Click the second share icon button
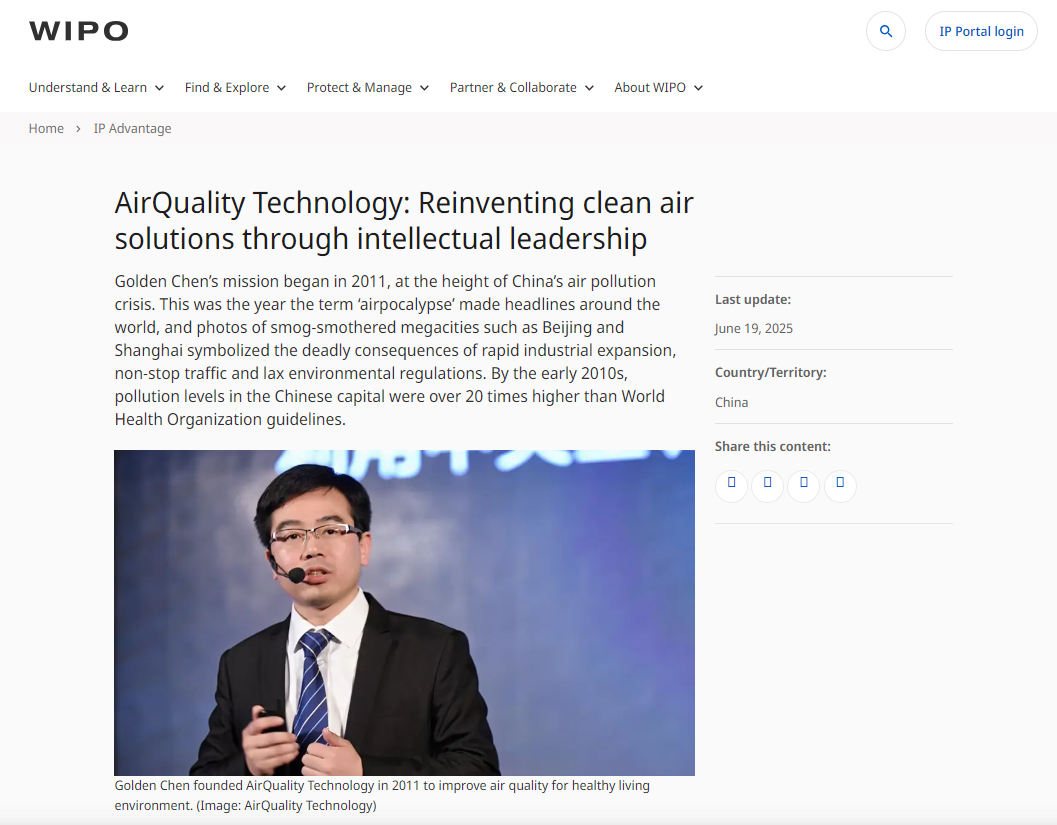The height and width of the screenshot is (825, 1057). 767,485
